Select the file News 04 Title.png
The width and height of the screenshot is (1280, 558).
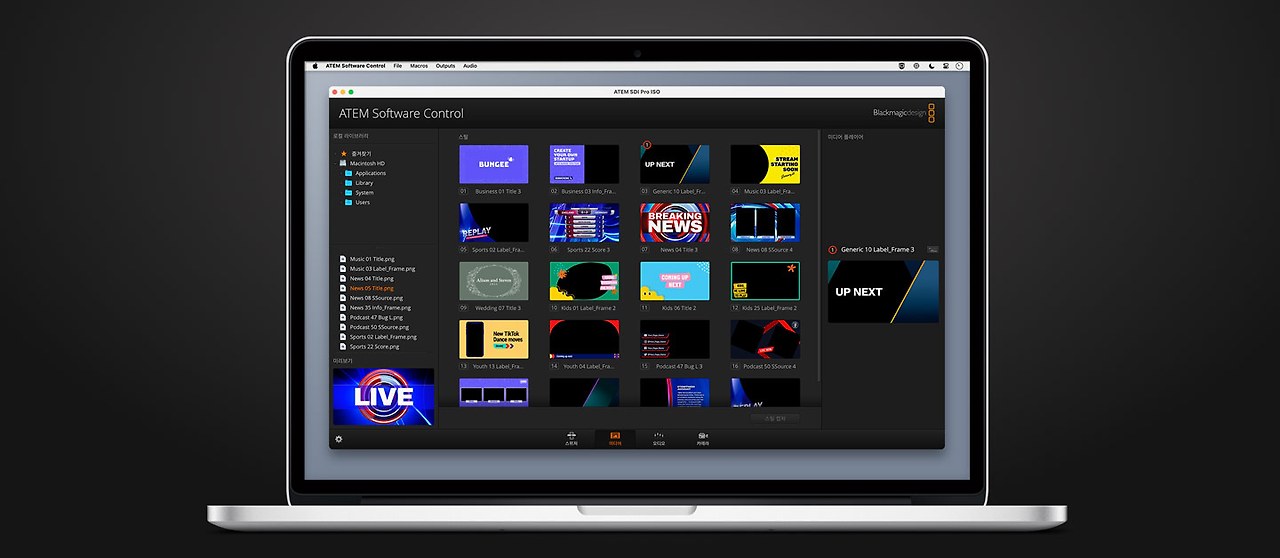[x=366, y=278]
